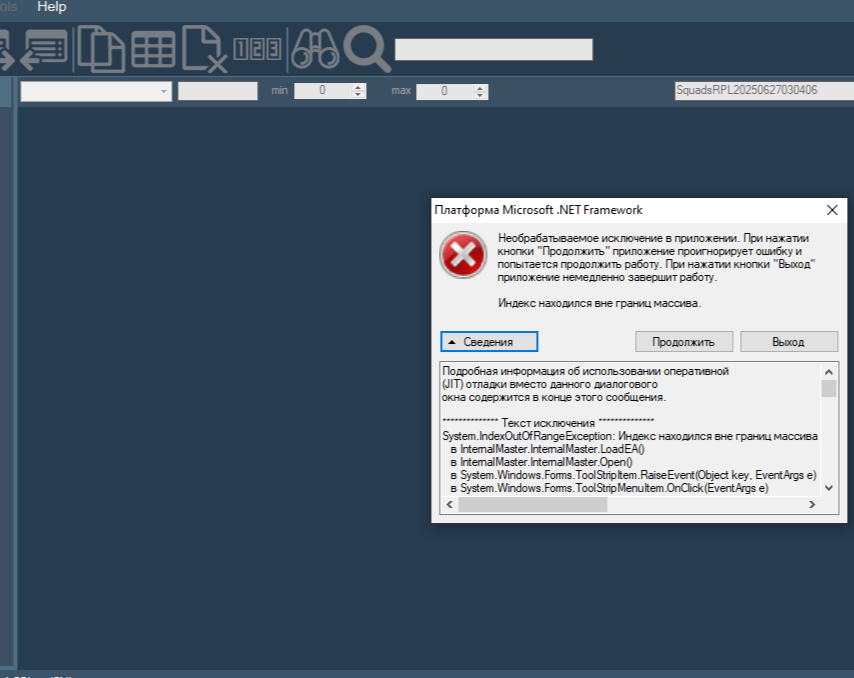Click the ToolStripMenuItem.OnClick stack line
854x678 pixels.
[x=609, y=488]
